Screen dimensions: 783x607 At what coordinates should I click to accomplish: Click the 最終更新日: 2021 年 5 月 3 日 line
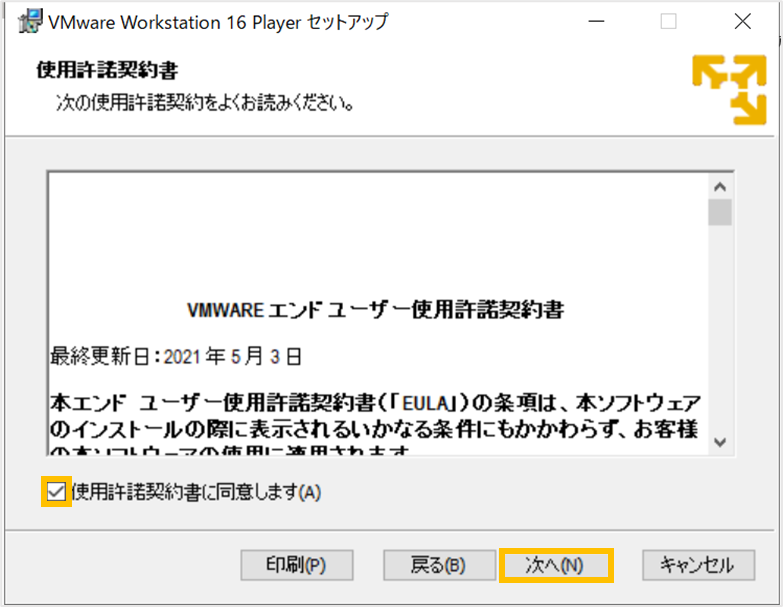click(176, 356)
